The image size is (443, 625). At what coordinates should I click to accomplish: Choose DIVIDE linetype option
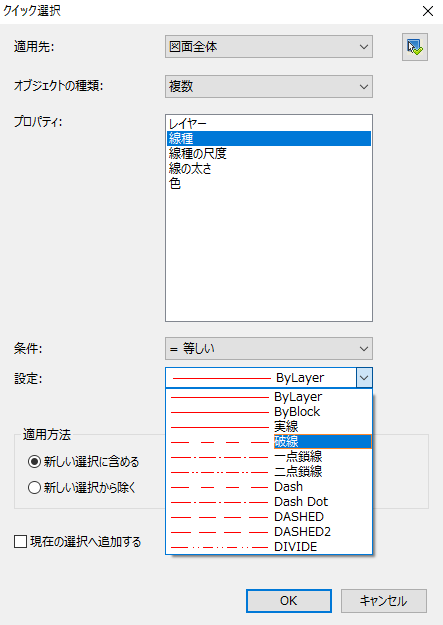269,547
